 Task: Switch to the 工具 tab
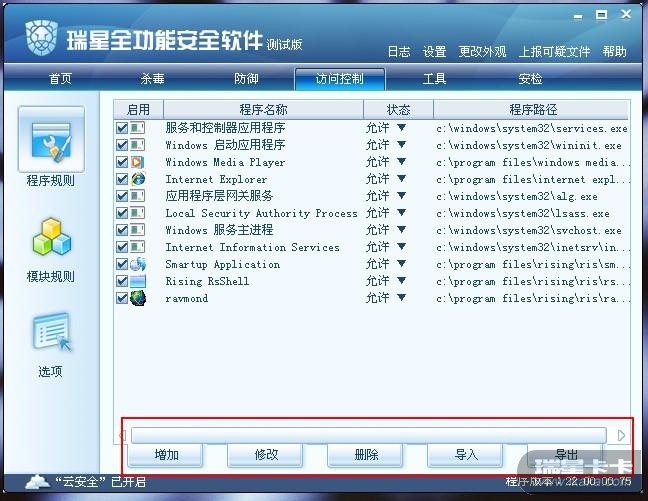point(434,79)
